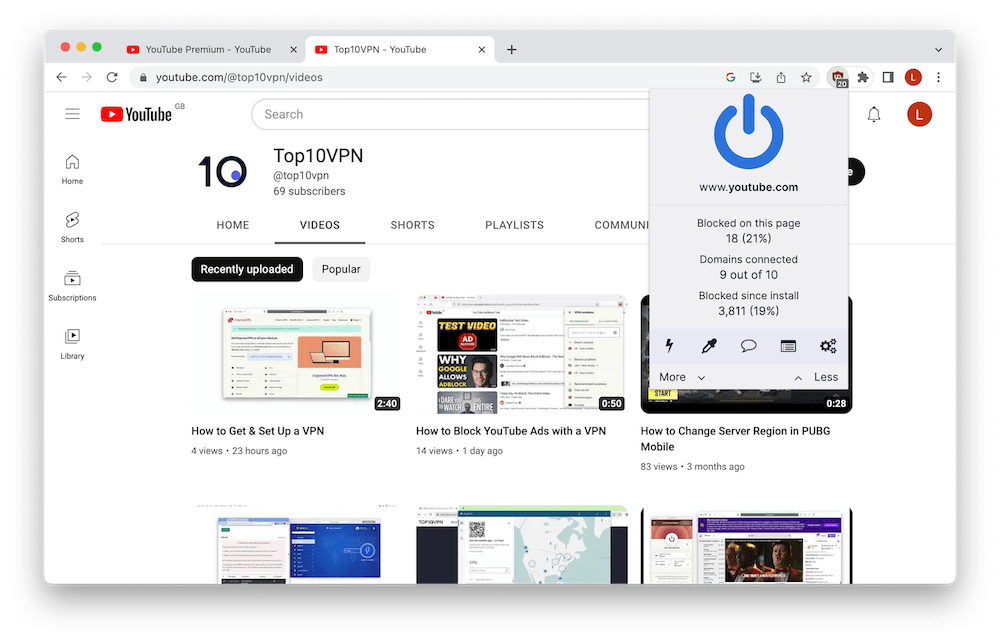This screenshot has height=642, width=1000.
Task: Go back to the previous page
Action: [61, 77]
